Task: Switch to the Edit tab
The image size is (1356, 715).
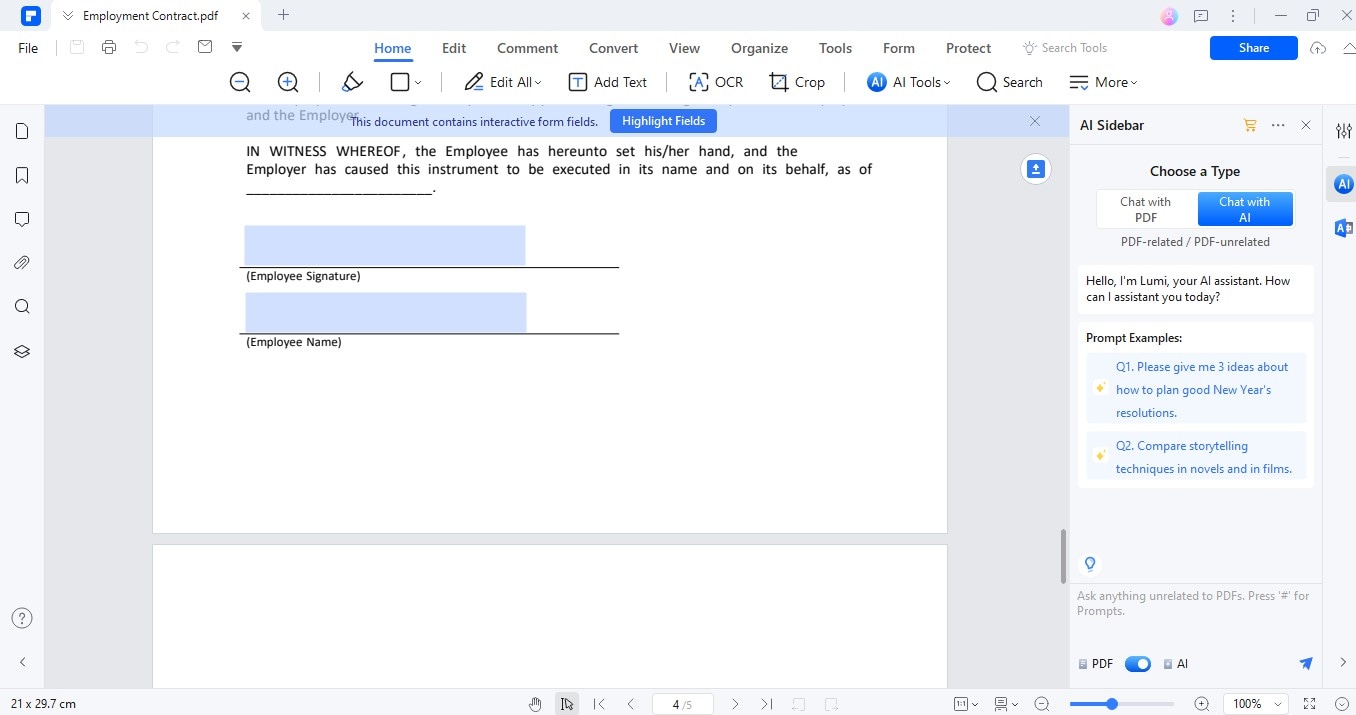Action: click(454, 48)
